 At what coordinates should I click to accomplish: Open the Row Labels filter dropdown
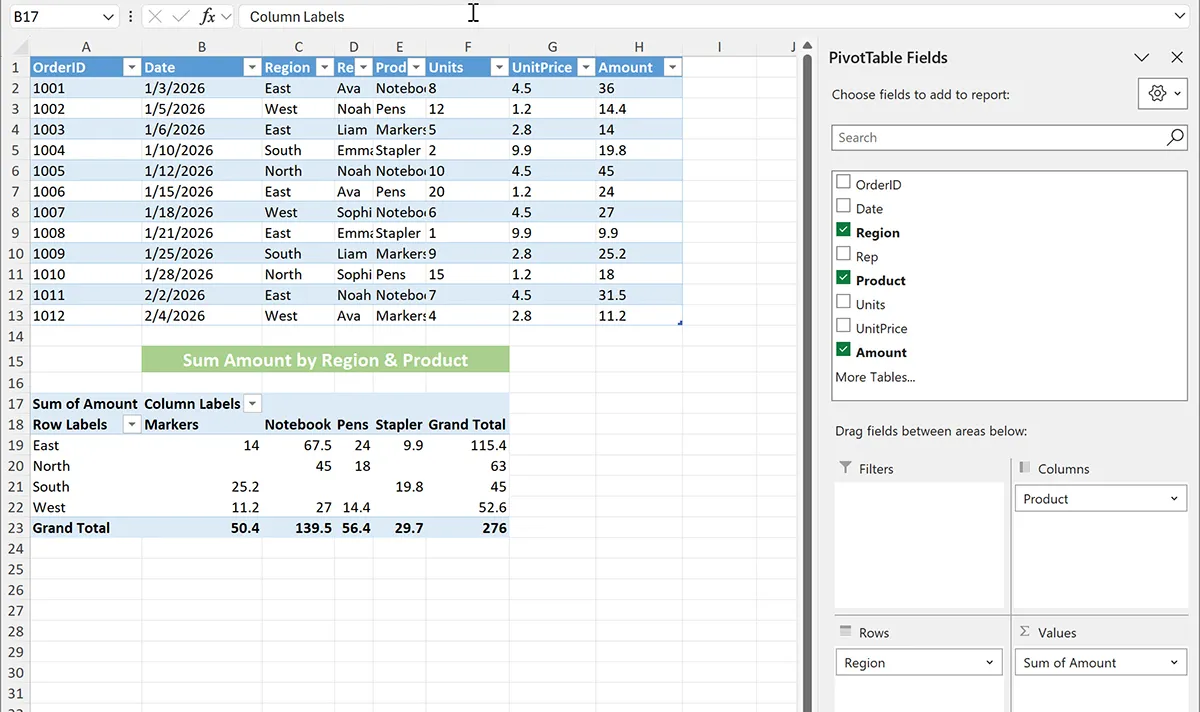pos(130,425)
